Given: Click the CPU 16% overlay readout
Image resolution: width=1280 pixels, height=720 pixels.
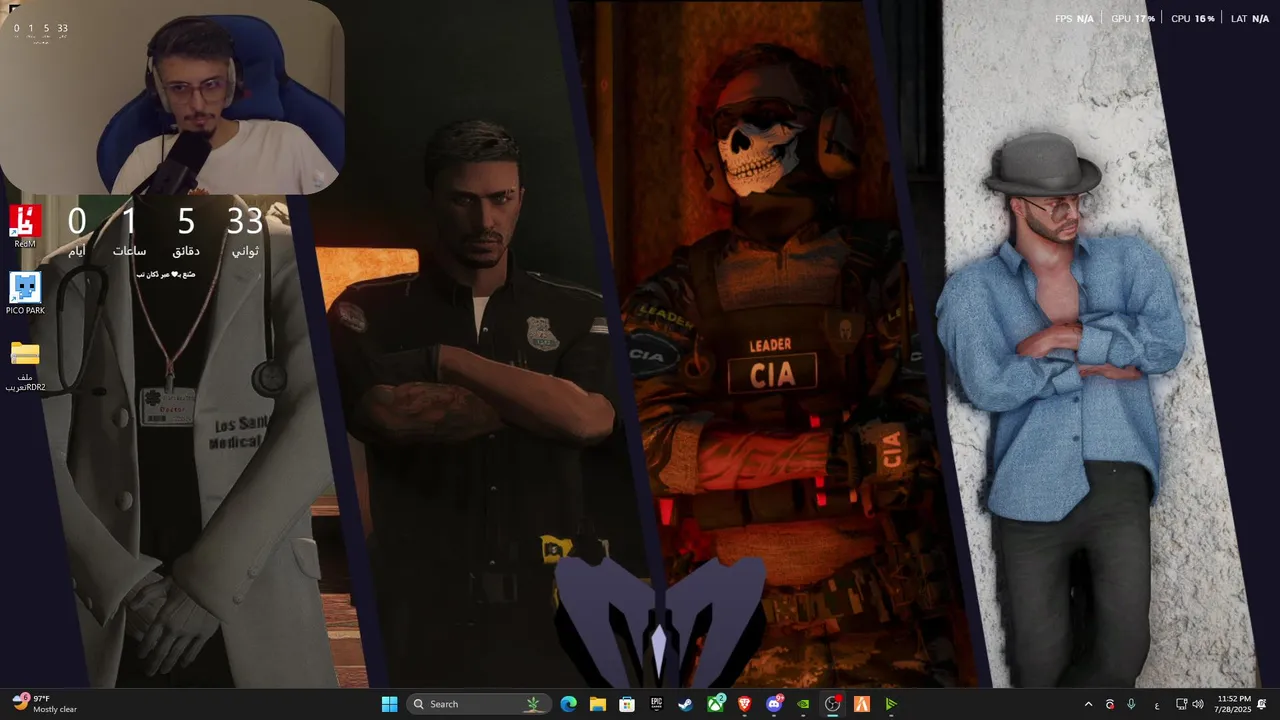Looking at the screenshot, I should (1193, 19).
